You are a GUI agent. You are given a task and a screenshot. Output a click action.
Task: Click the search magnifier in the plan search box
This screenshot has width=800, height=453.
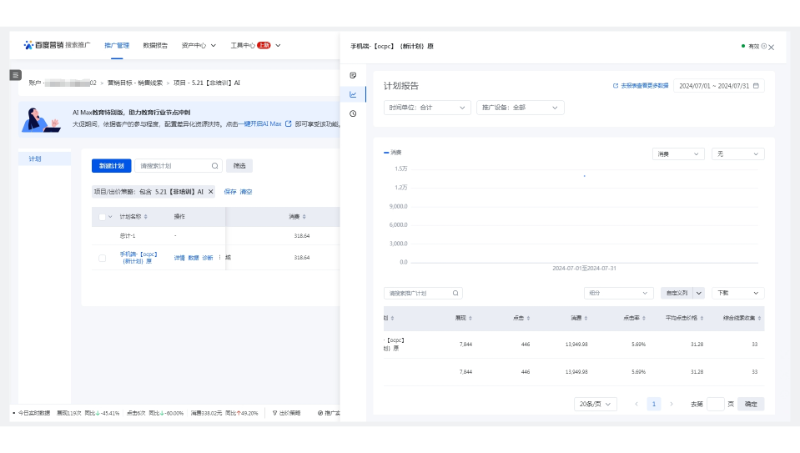click(x=215, y=166)
